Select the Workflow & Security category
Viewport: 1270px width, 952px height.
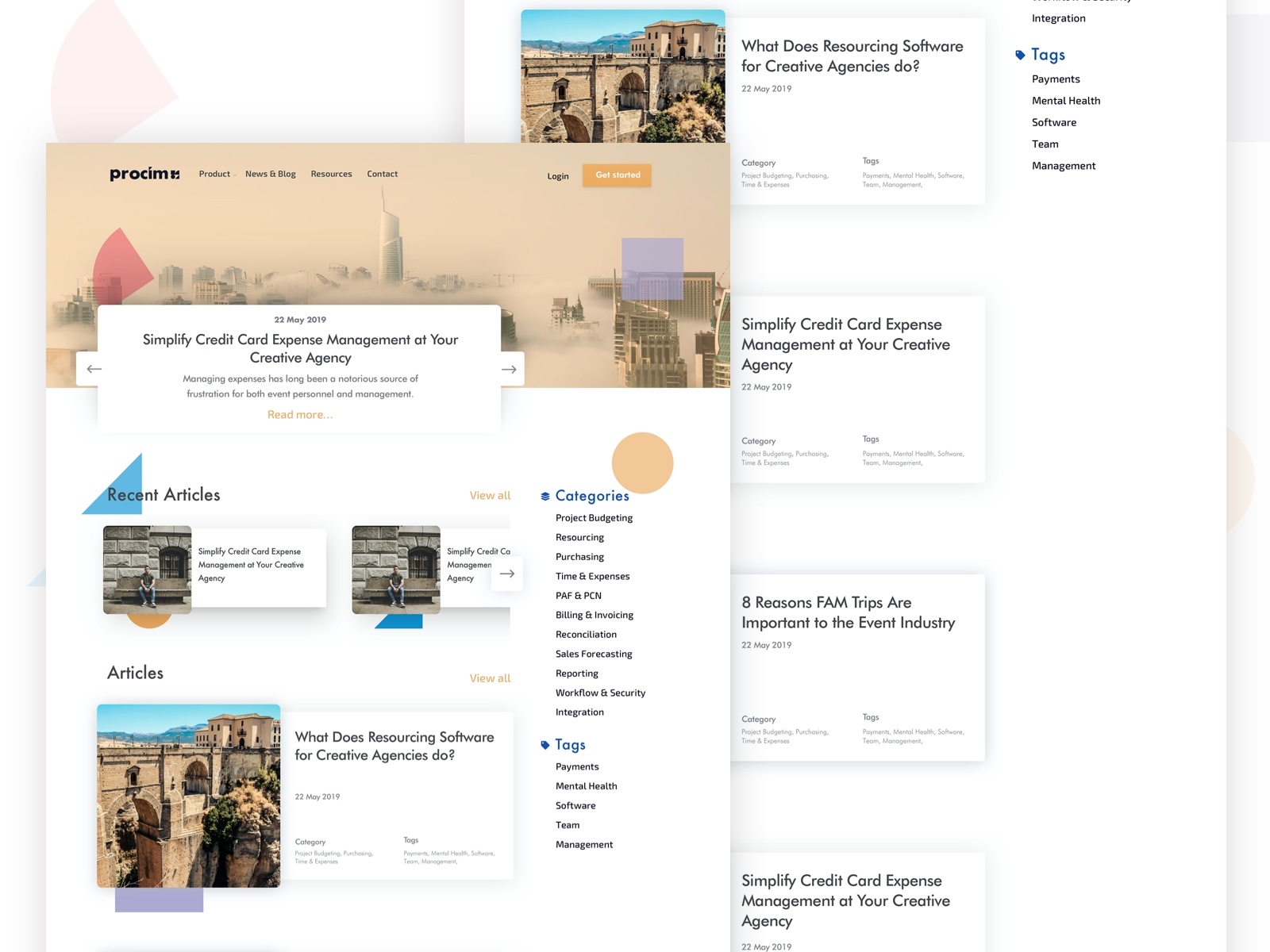pos(600,693)
